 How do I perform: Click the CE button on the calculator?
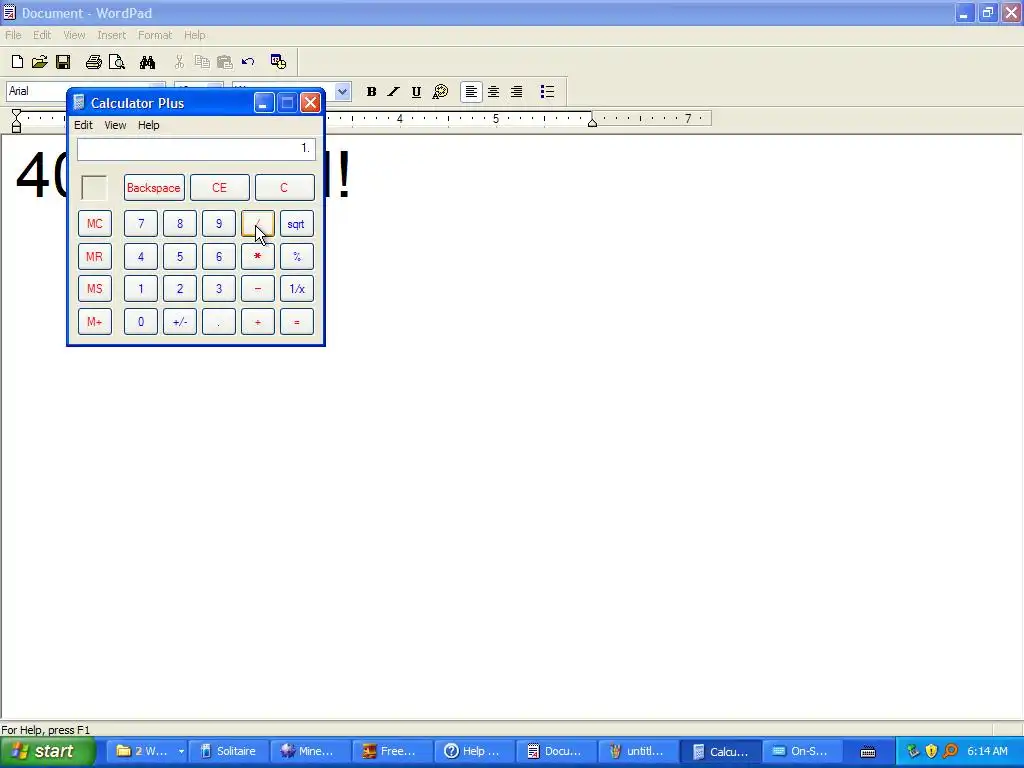[219, 188]
